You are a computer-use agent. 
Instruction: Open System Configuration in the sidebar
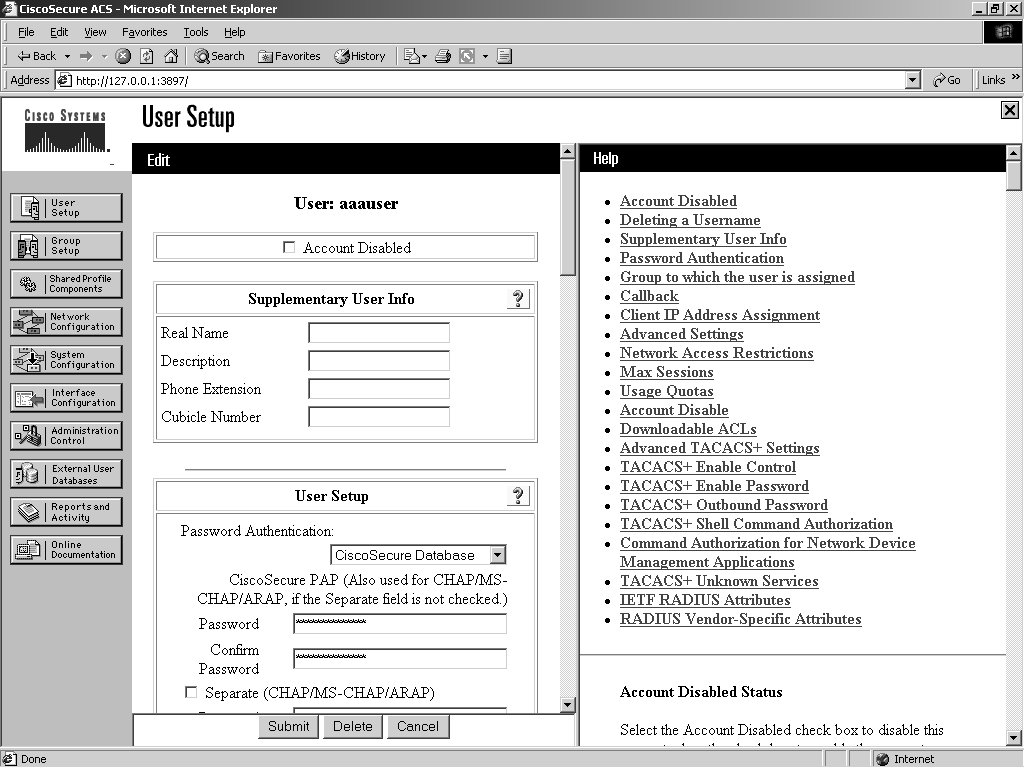click(x=66, y=359)
